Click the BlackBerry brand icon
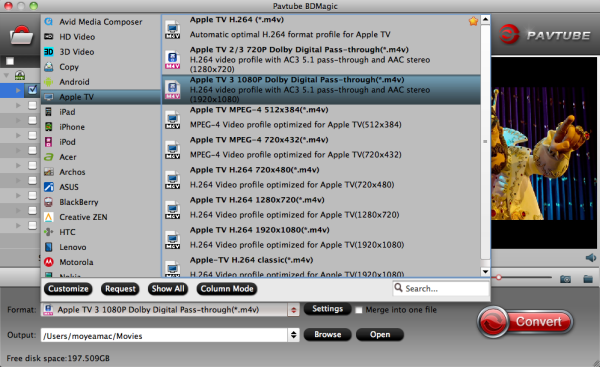600x367 pixels. [x=49, y=202]
